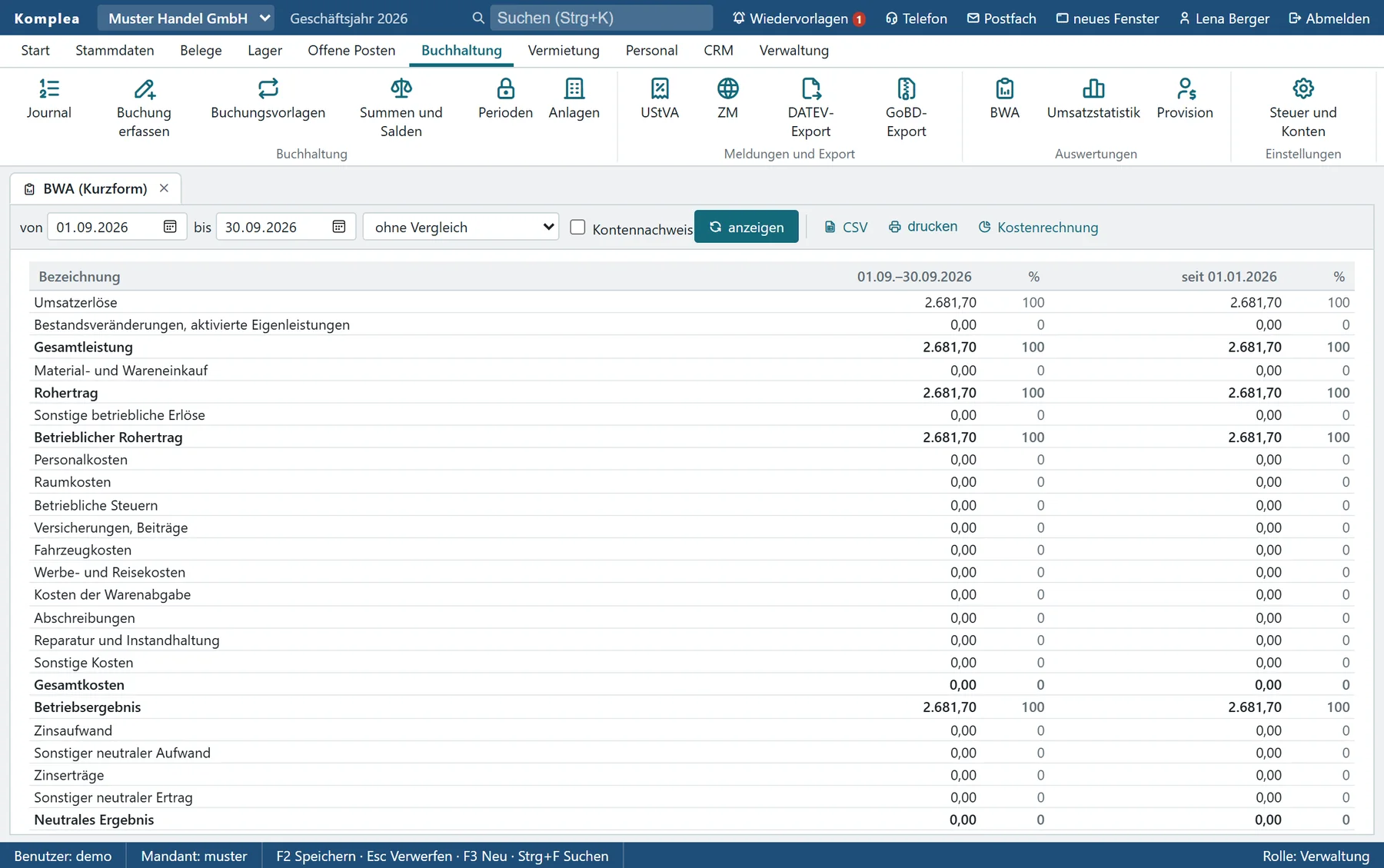Viewport: 1384px width, 868px height.
Task: Open the UStVA report icon
Action: tap(660, 88)
